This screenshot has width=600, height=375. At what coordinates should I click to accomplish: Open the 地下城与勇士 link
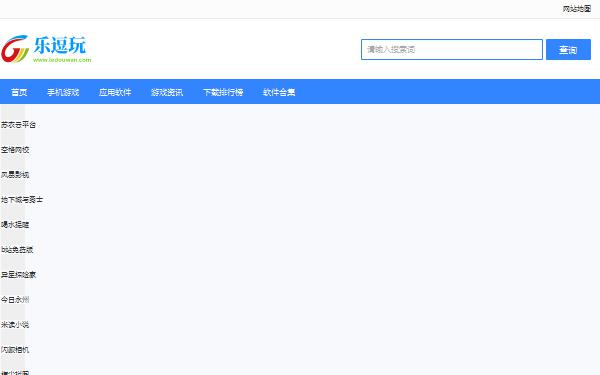pos(22,200)
